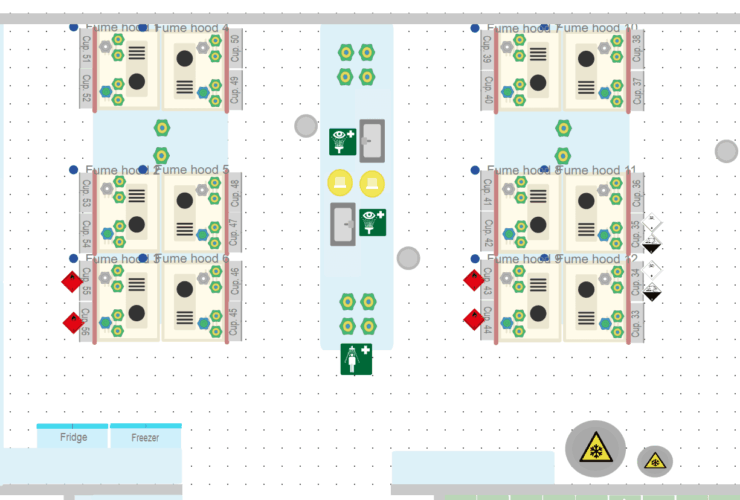Click the gray circle right of Cup. 49
This screenshot has width=740, height=500.
point(306,126)
